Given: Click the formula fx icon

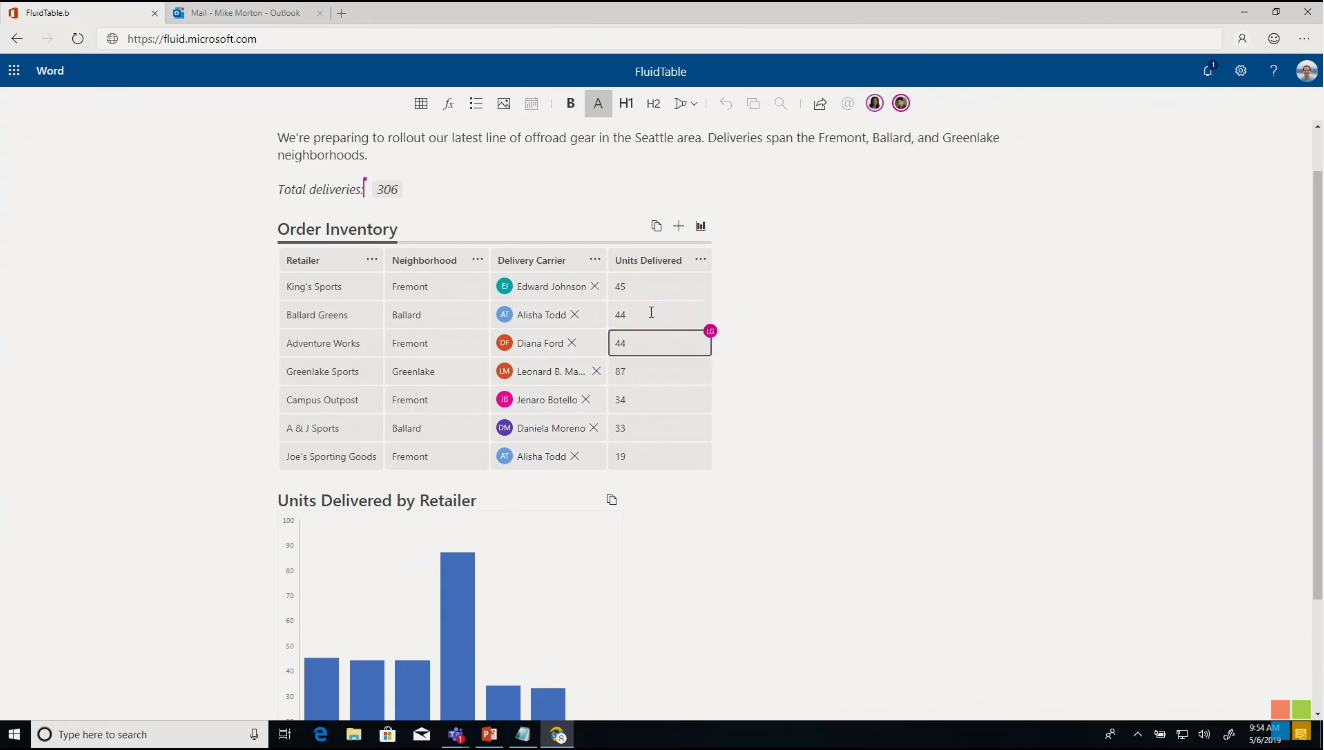Looking at the screenshot, I should [448, 104].
